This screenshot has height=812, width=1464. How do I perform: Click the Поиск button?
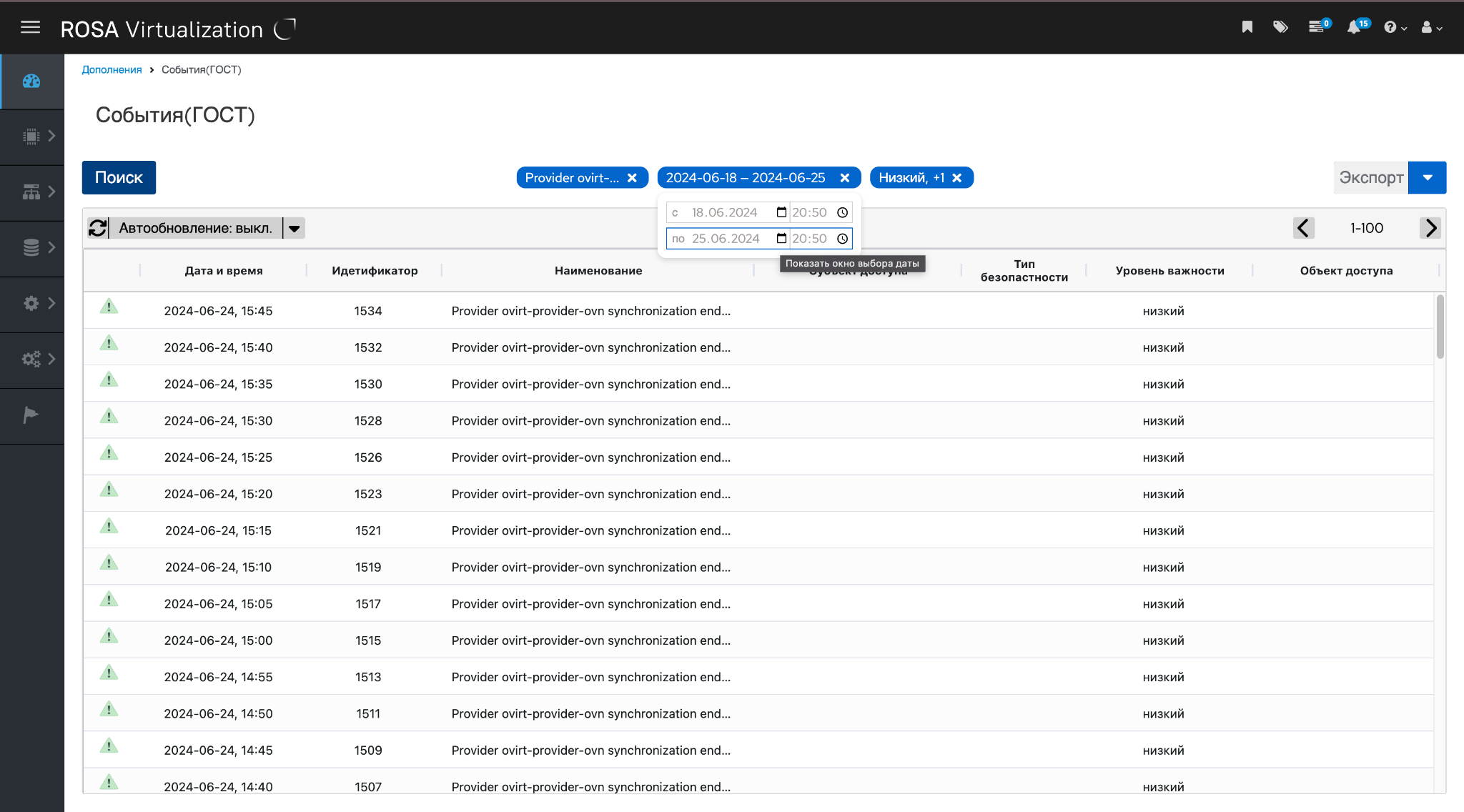coord(119,177)
